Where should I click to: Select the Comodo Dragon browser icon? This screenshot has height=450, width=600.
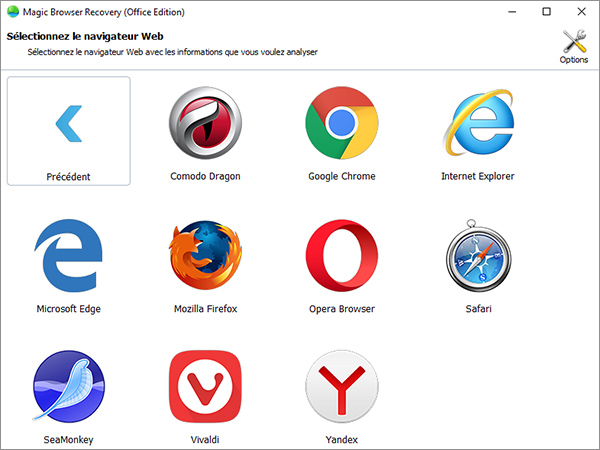pos(205,123)
